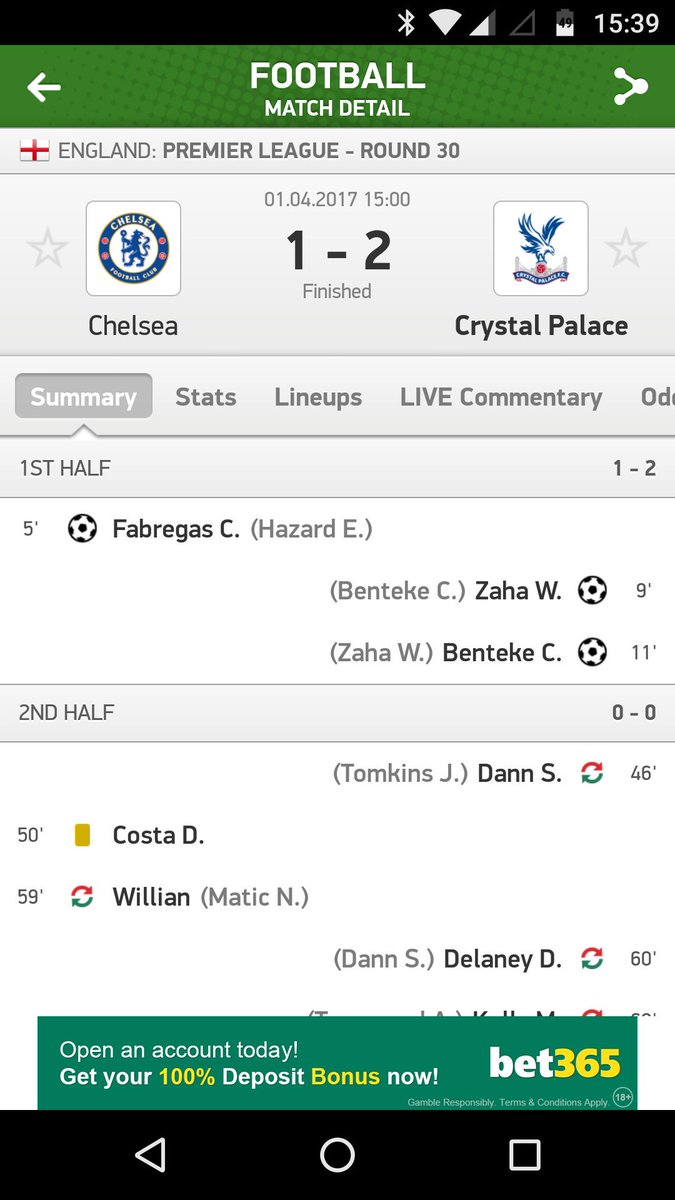
Task: Open the share icon in header
Action: (x=630, y=88)
